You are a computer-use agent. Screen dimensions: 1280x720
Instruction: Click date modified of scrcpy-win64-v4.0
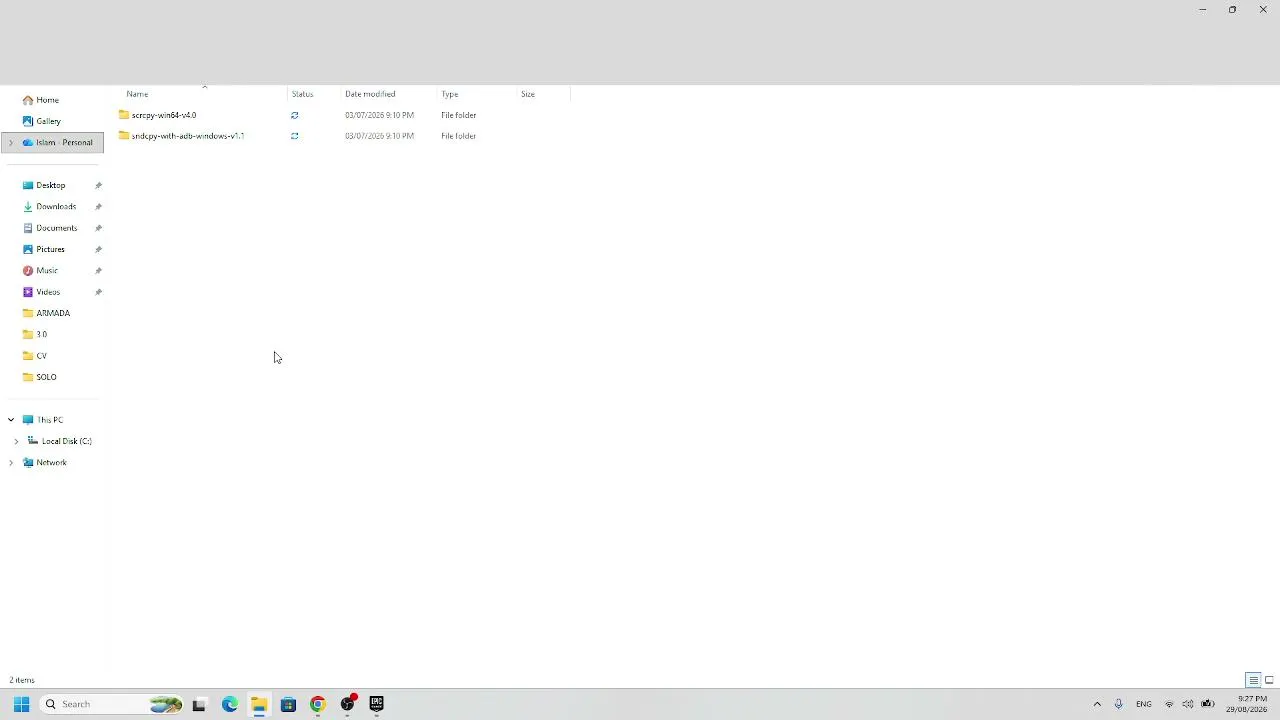pyautogui.click(x=379, y=115)
